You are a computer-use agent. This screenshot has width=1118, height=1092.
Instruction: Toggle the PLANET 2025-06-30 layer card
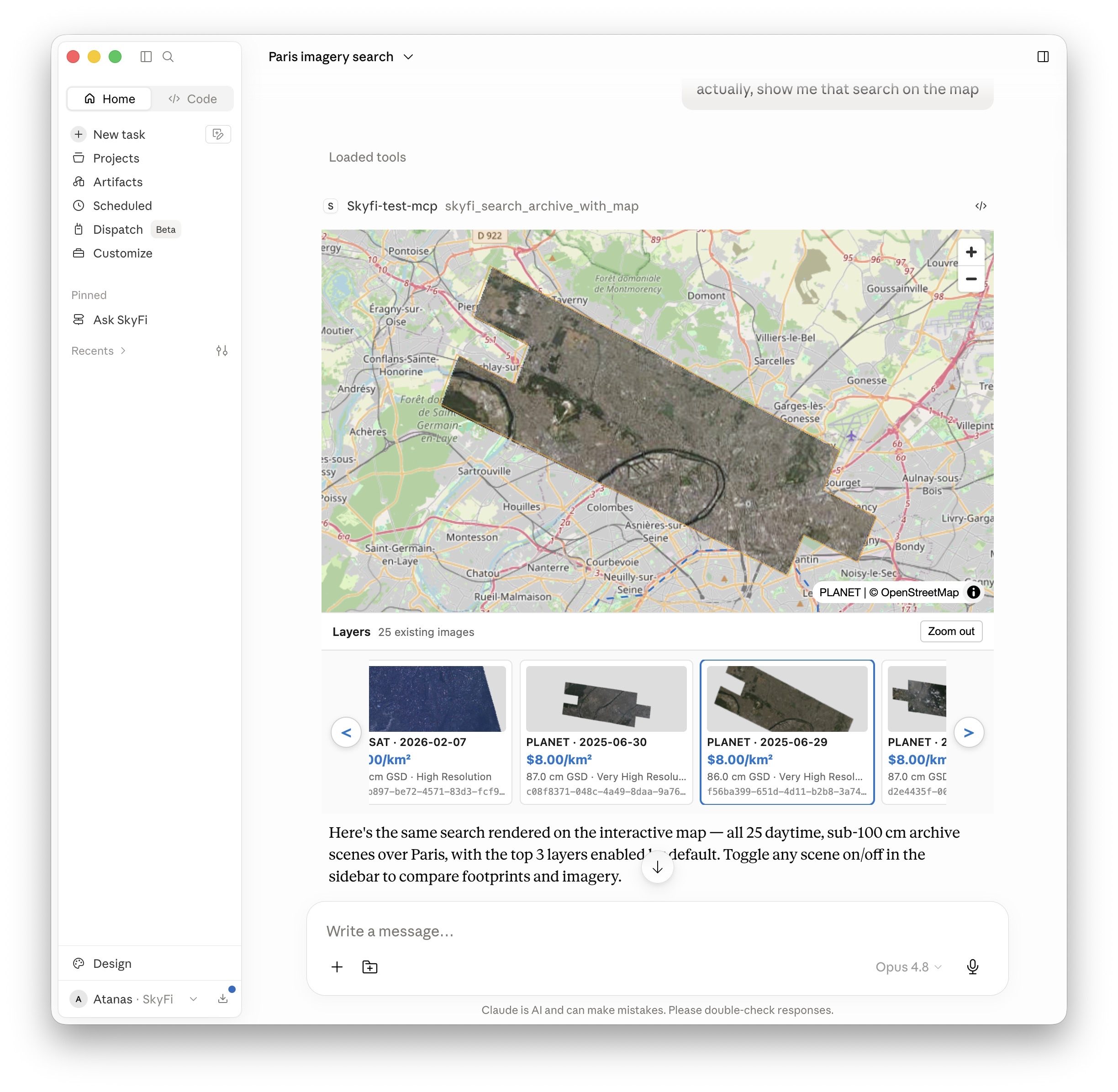tap(606, 732)
